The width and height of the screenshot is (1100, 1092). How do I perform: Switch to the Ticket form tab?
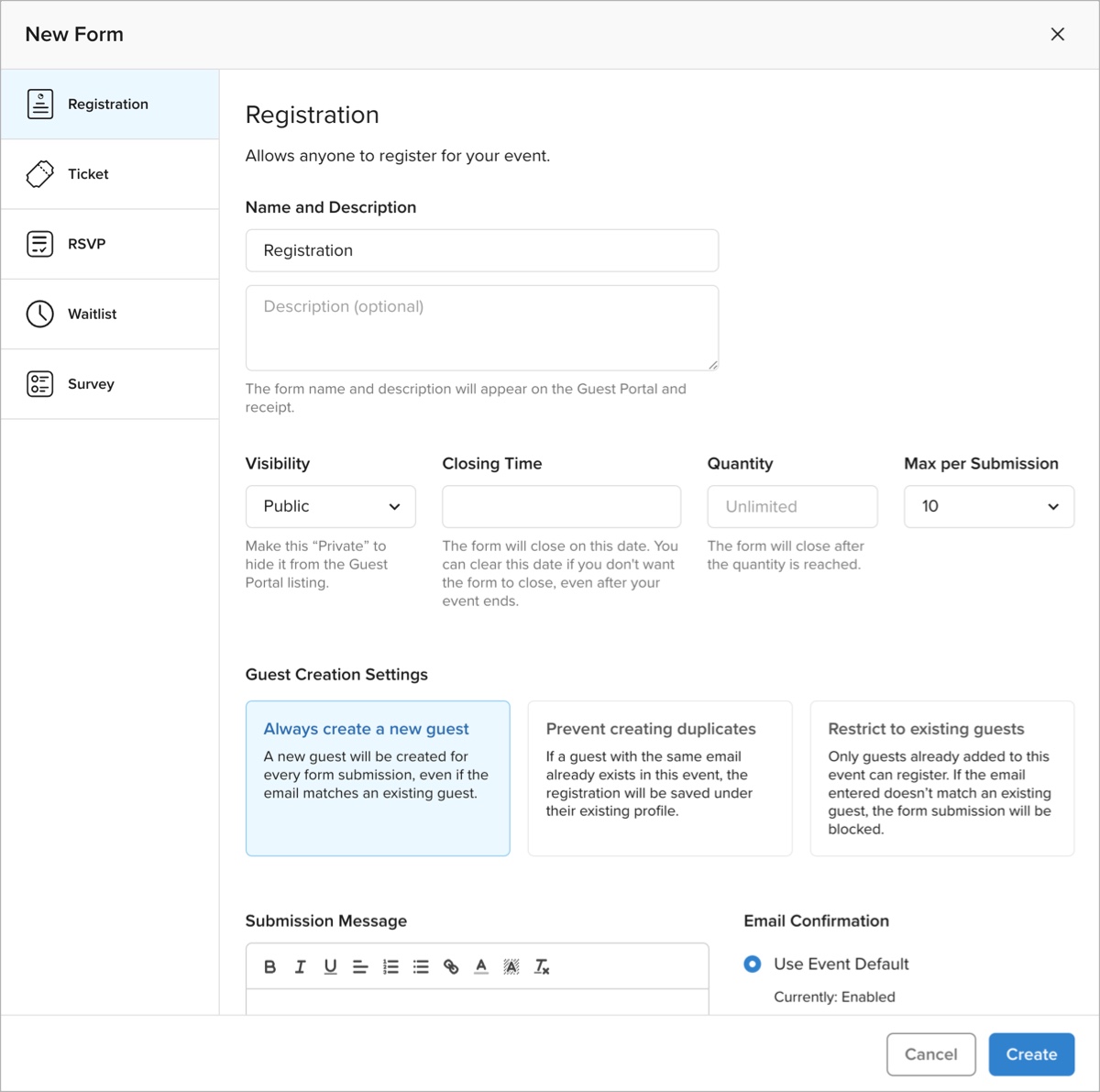click(110, 174)
